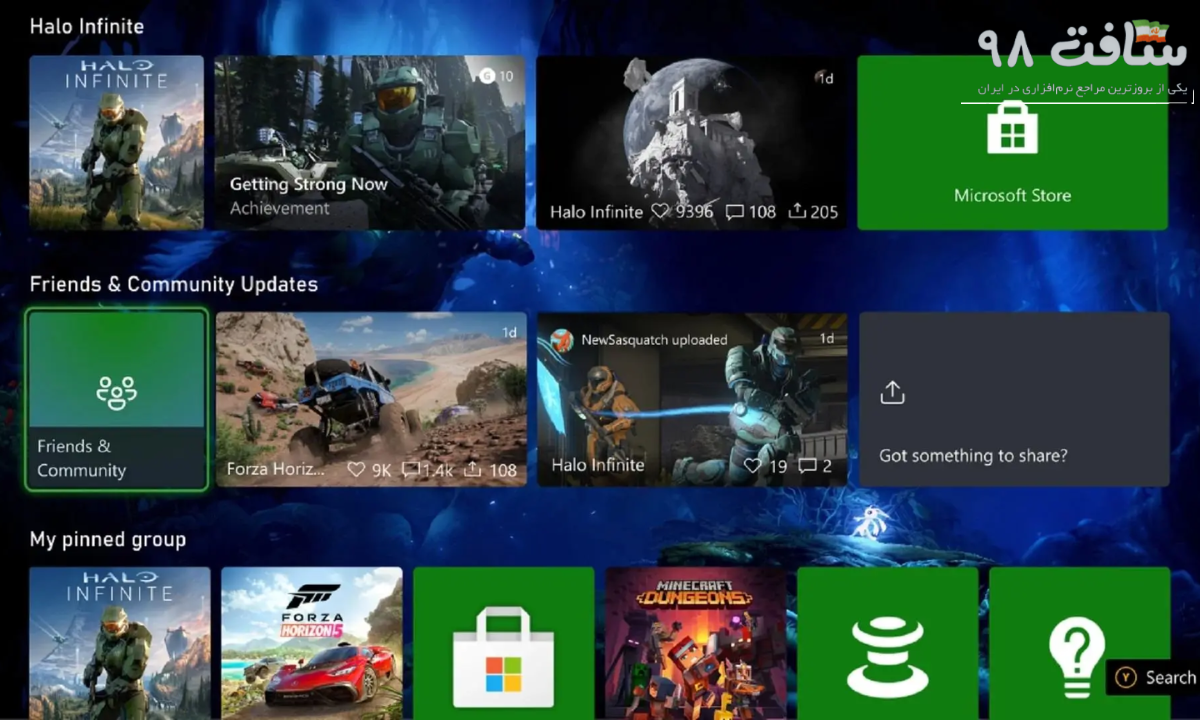
Task: Open the Friends & Community tile
Action: click(117, 400)
